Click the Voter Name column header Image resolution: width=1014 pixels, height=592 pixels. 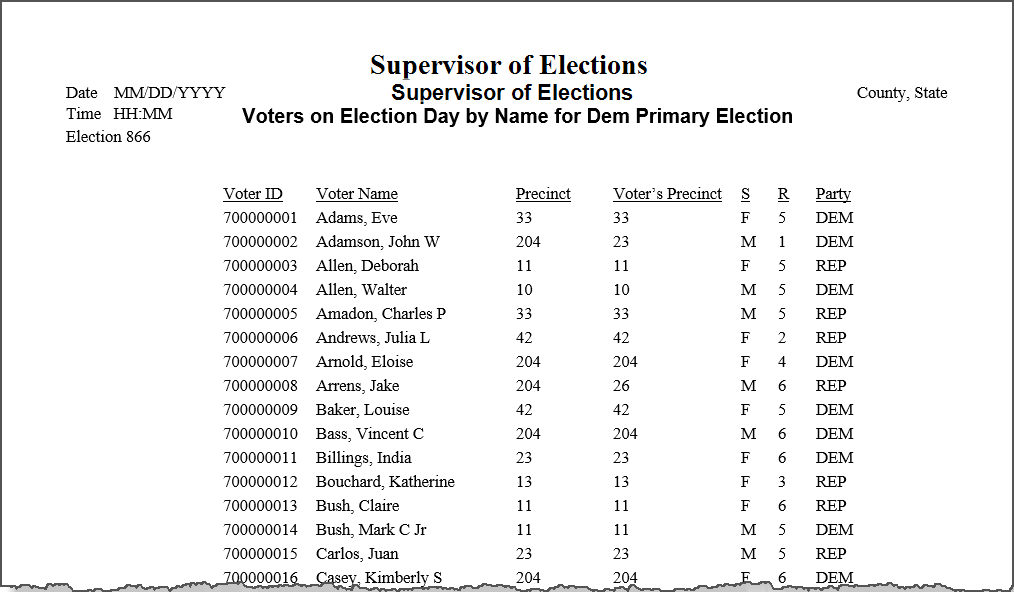point(357,194)
